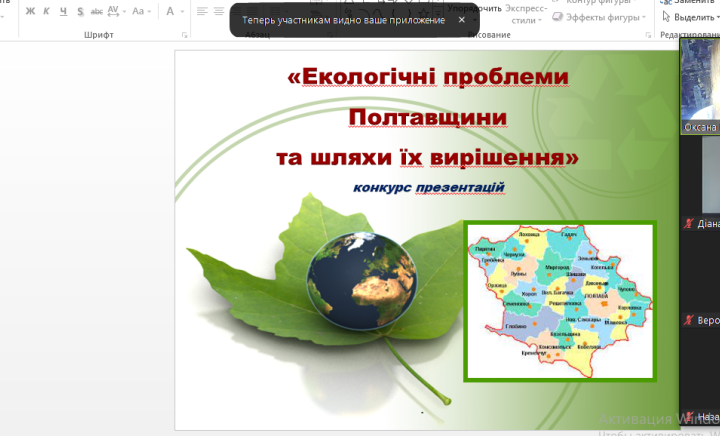
Task: Align text left
Action: tap(202, 11)
